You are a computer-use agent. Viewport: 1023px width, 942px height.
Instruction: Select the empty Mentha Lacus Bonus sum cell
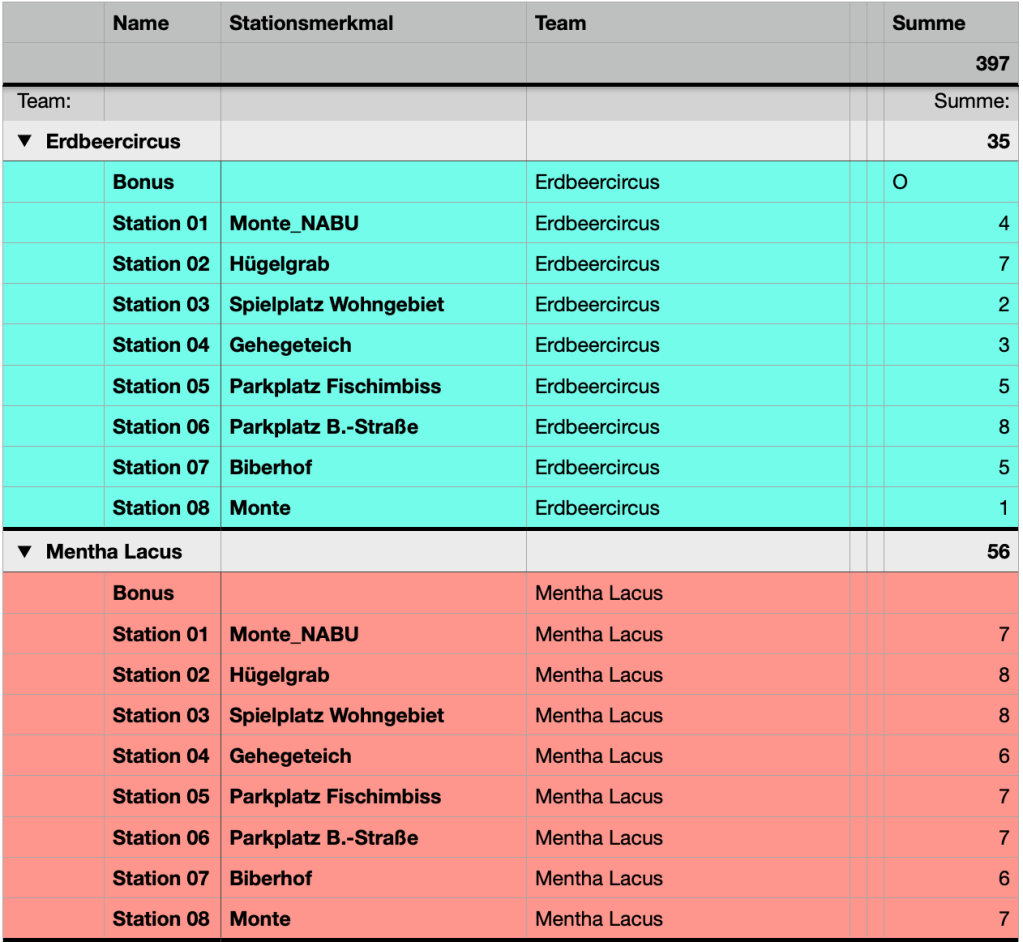click(x=948, y=593)
